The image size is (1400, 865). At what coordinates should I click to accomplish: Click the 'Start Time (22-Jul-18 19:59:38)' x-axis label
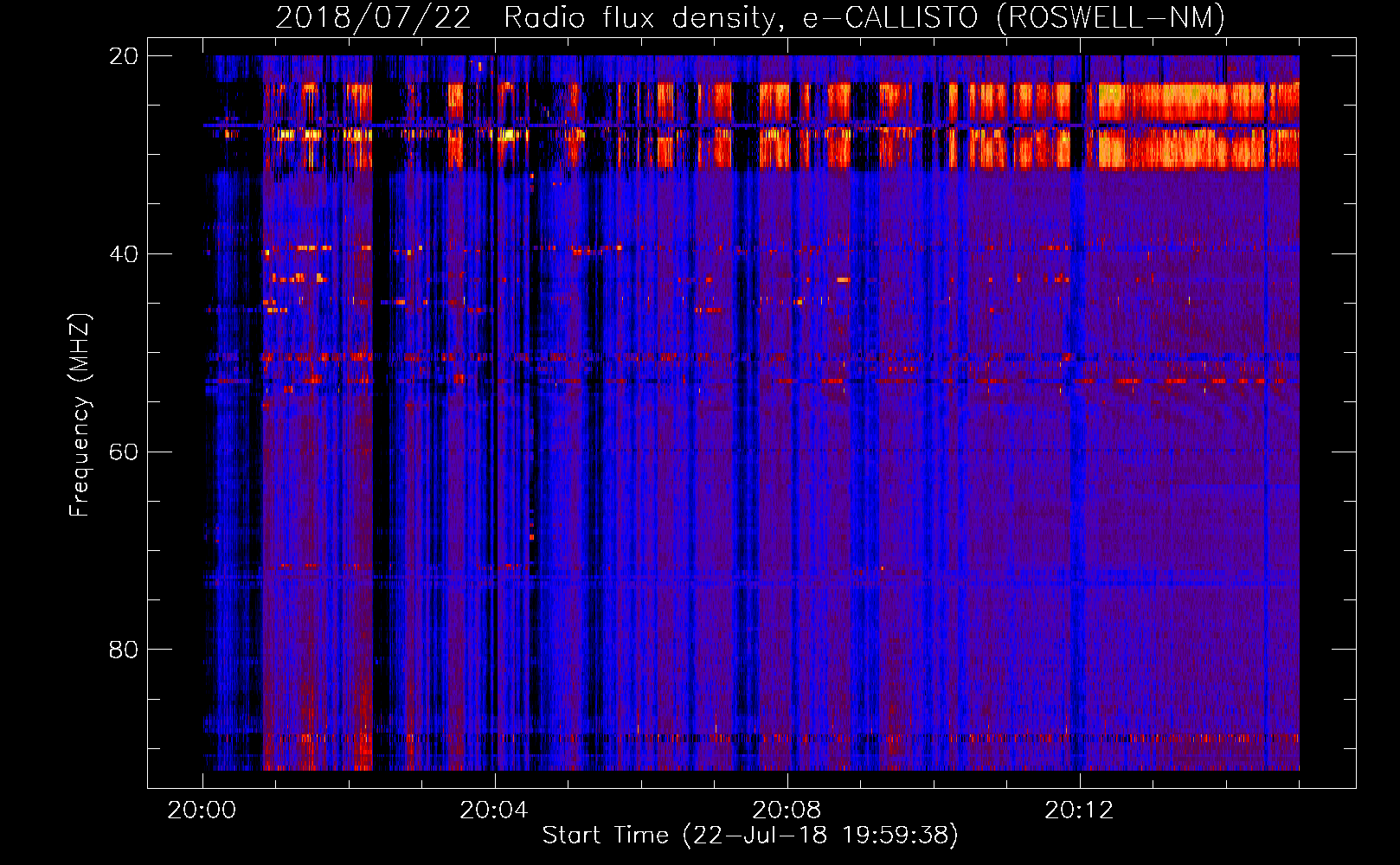[750, 836]
